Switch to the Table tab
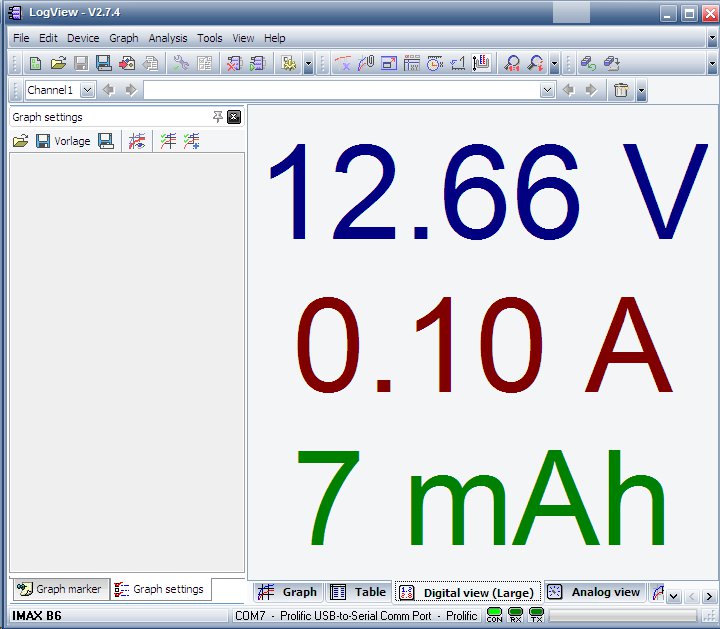This screenshot has width=720, height=629. tap(358, 592)
